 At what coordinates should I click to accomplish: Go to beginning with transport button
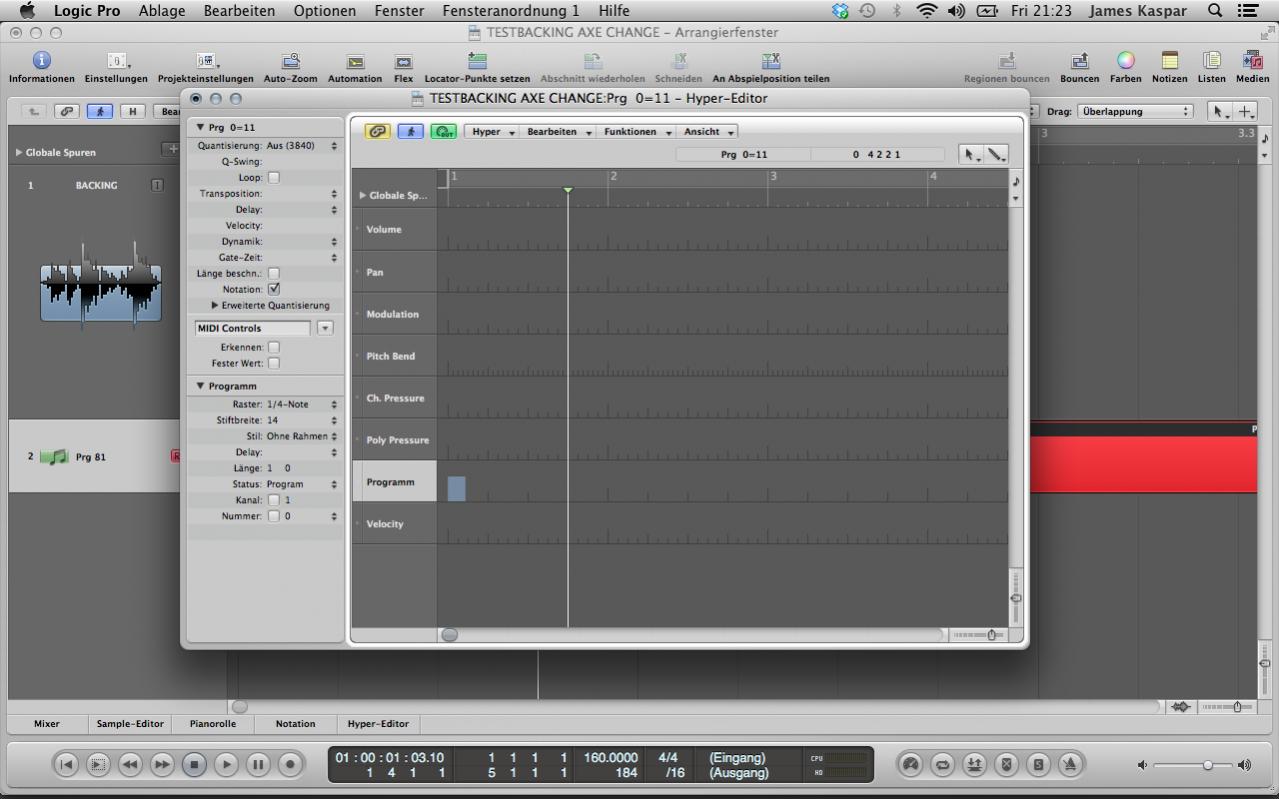(x=66, y=765)
